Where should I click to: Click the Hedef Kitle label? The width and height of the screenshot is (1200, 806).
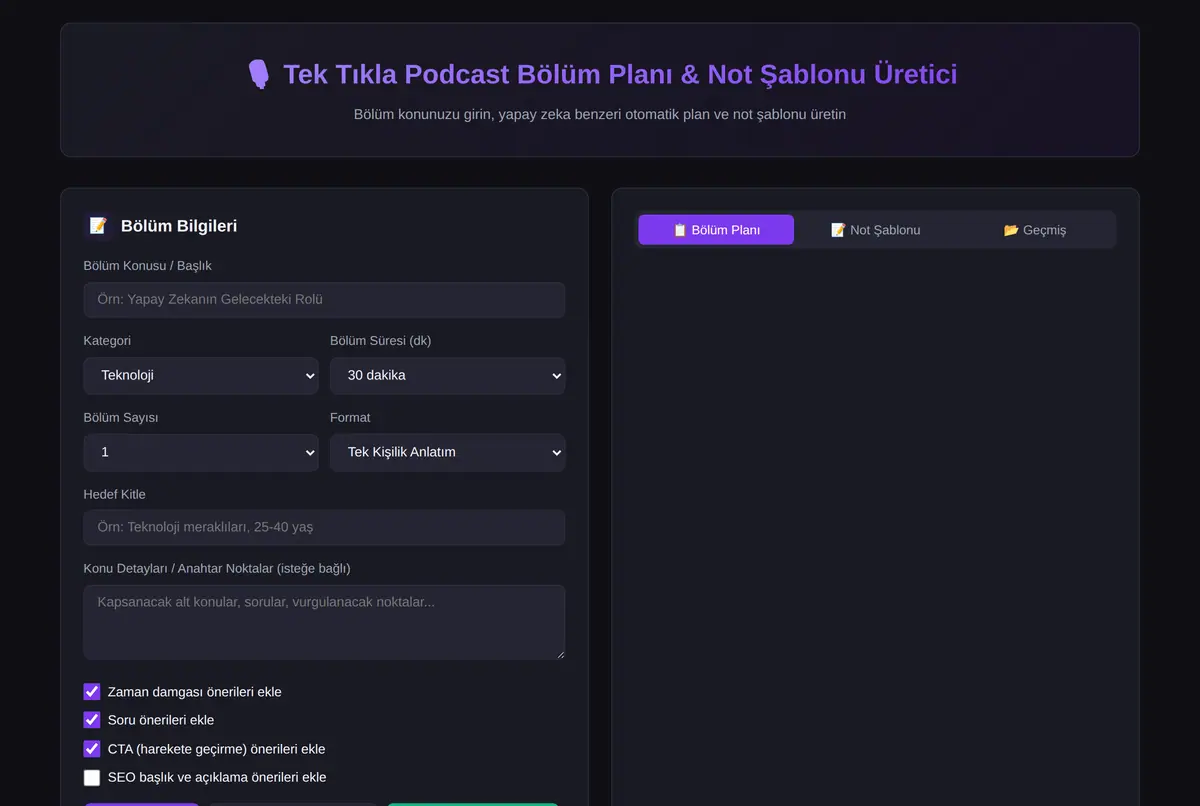pos(114,495)
